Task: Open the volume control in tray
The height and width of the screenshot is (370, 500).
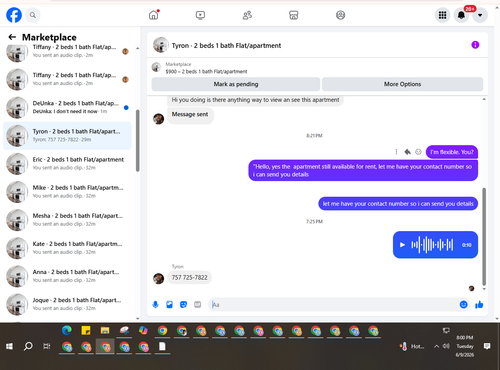Action: pos(446,346)
